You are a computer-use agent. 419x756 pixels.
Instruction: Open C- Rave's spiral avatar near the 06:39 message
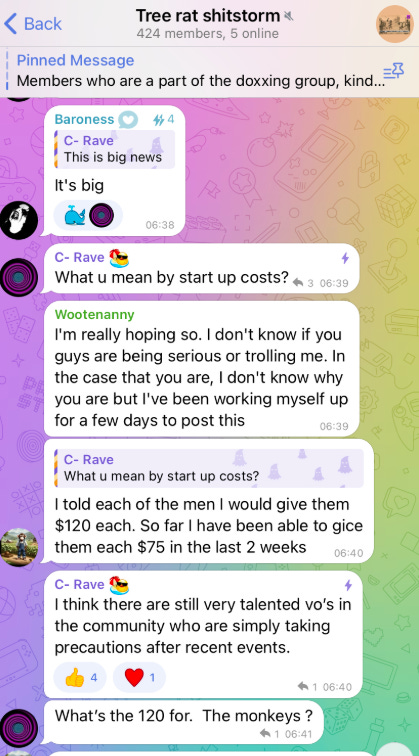coord(19,277)
